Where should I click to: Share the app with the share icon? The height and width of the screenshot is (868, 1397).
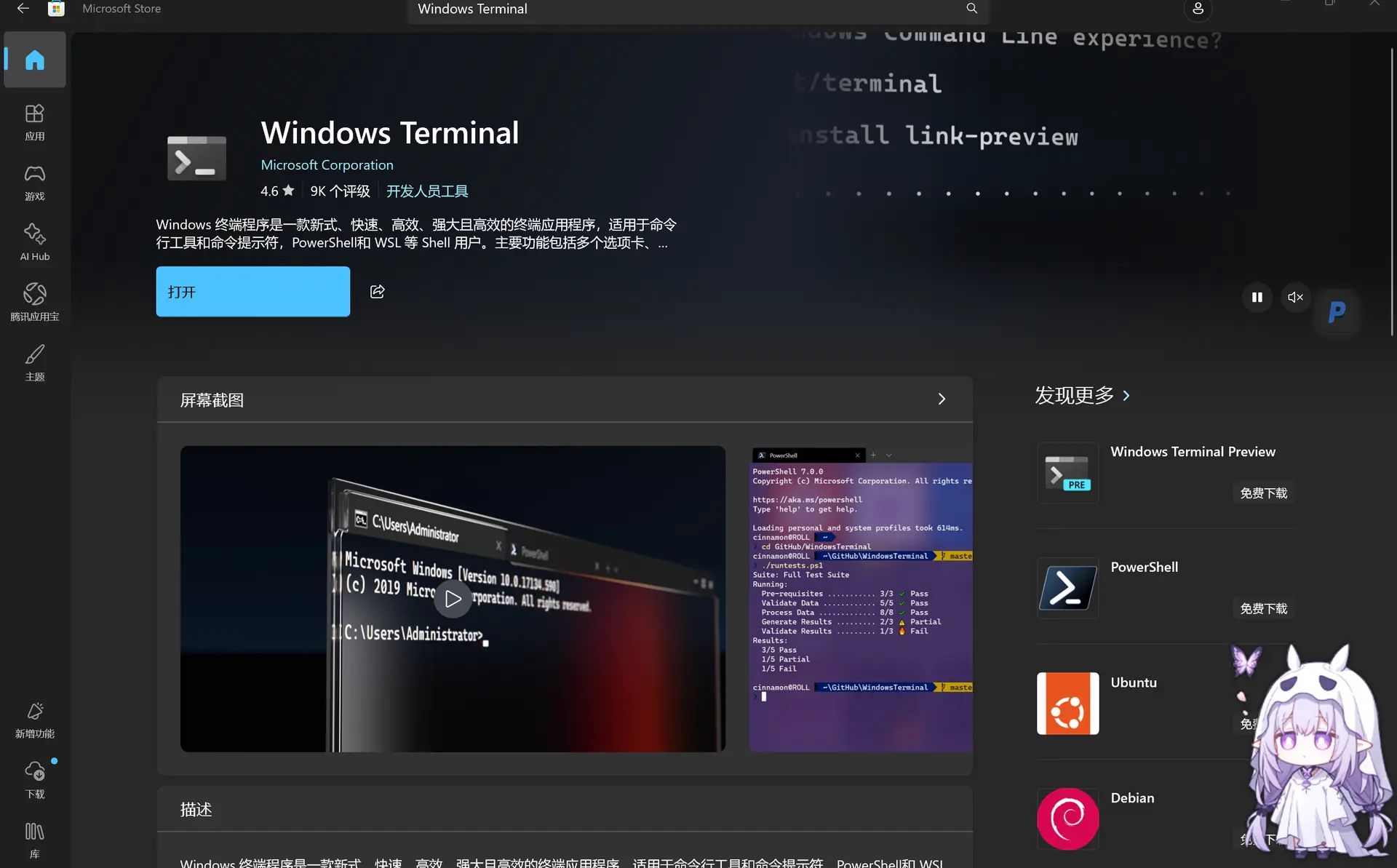click(x=377, y=292)
